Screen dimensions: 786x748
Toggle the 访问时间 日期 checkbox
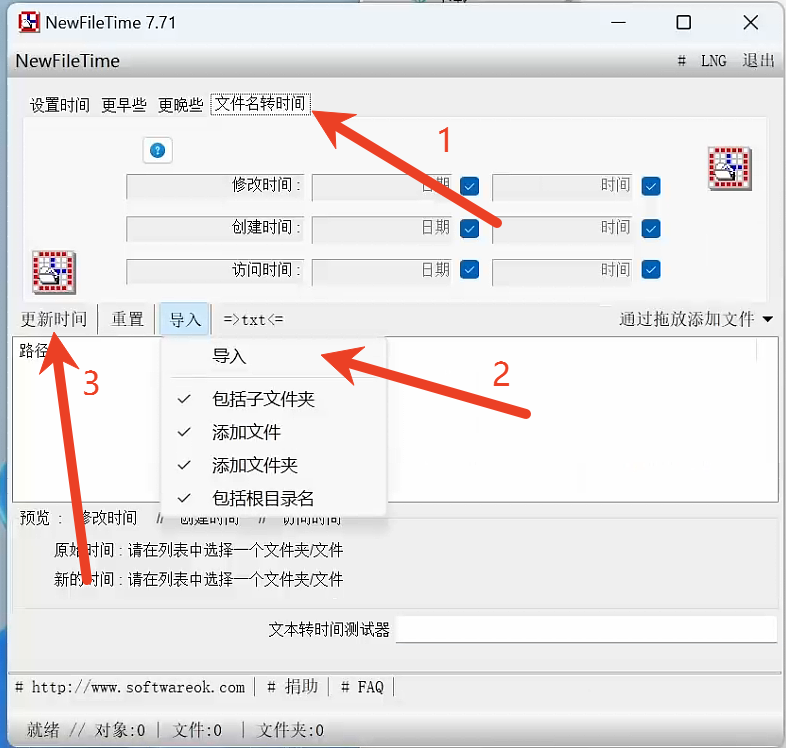coord(469,269)
